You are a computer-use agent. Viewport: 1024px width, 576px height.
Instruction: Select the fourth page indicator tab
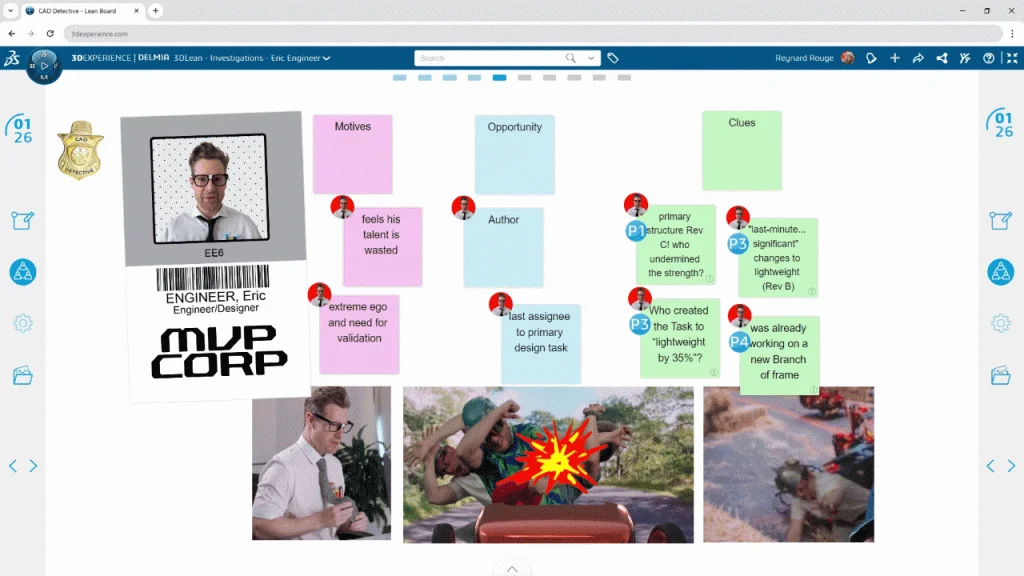coord(474,78)
